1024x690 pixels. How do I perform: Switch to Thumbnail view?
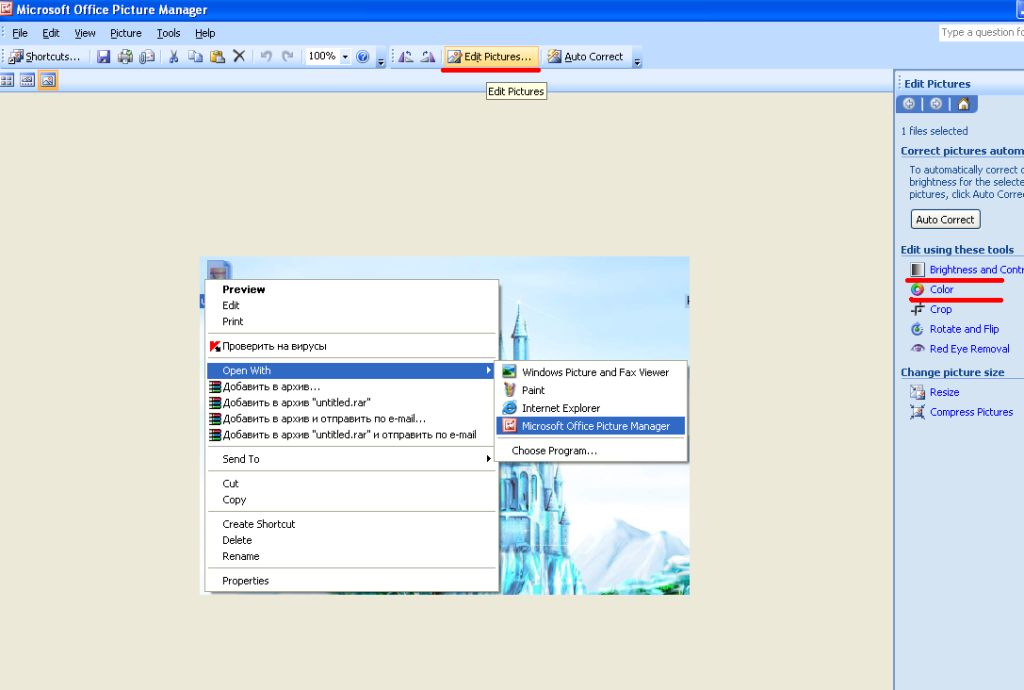coord(7,80)
